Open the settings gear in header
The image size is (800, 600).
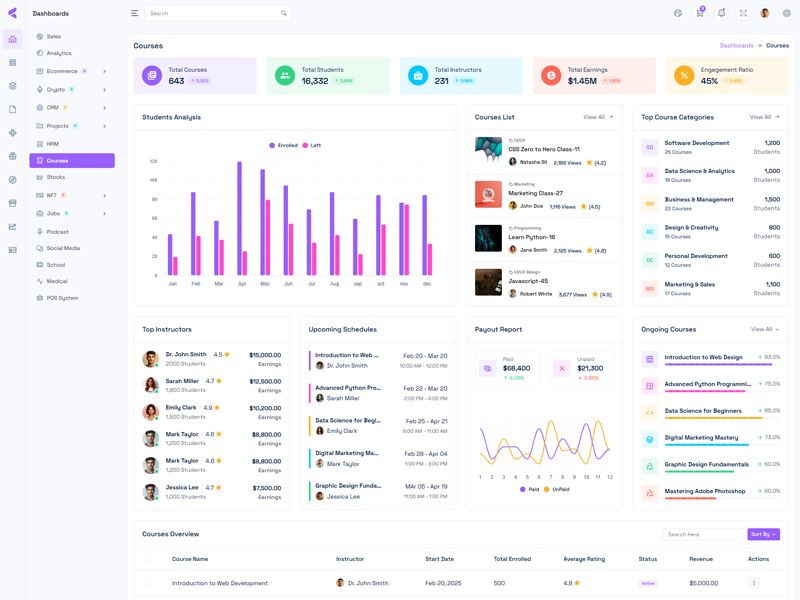pos(787,13)
